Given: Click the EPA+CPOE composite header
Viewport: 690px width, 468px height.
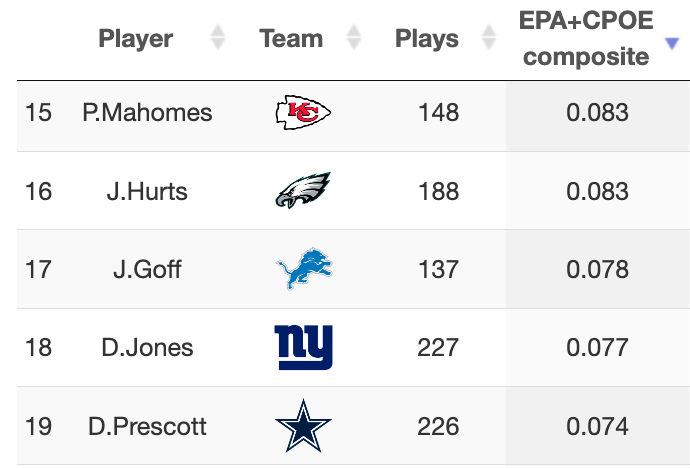Looking at the screenshot, I should click(586, 38).
